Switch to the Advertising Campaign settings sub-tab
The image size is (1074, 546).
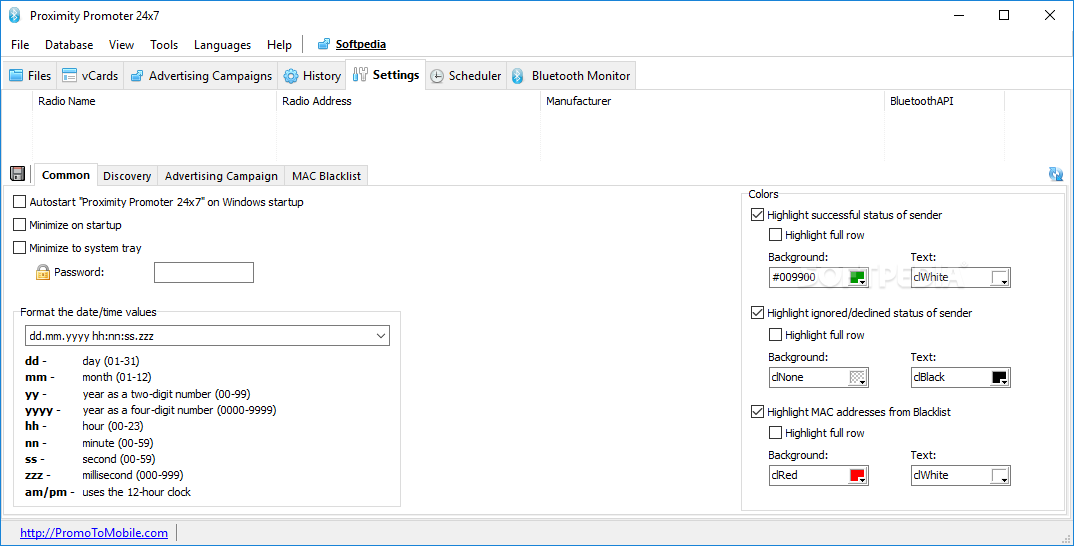[x=221, y=176]
